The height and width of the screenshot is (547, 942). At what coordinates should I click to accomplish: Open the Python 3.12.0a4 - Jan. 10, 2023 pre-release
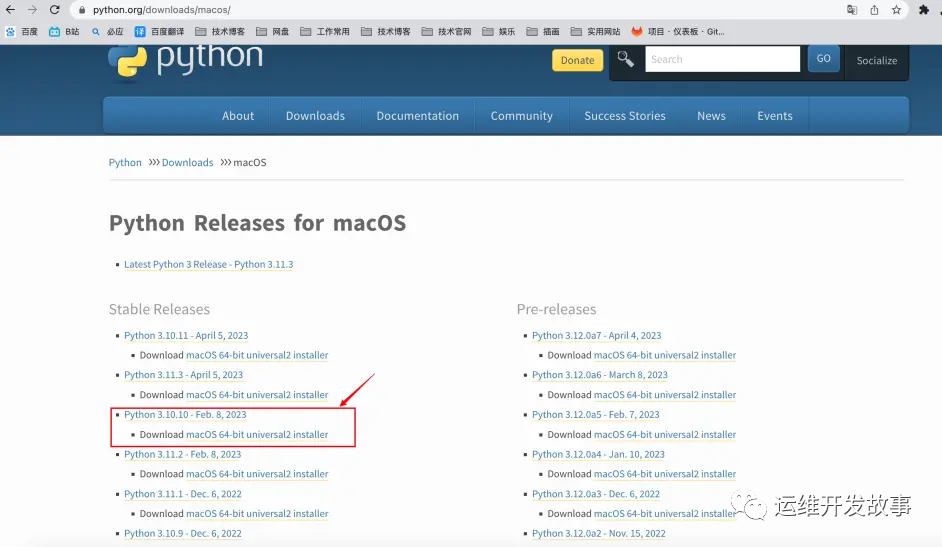598,454
